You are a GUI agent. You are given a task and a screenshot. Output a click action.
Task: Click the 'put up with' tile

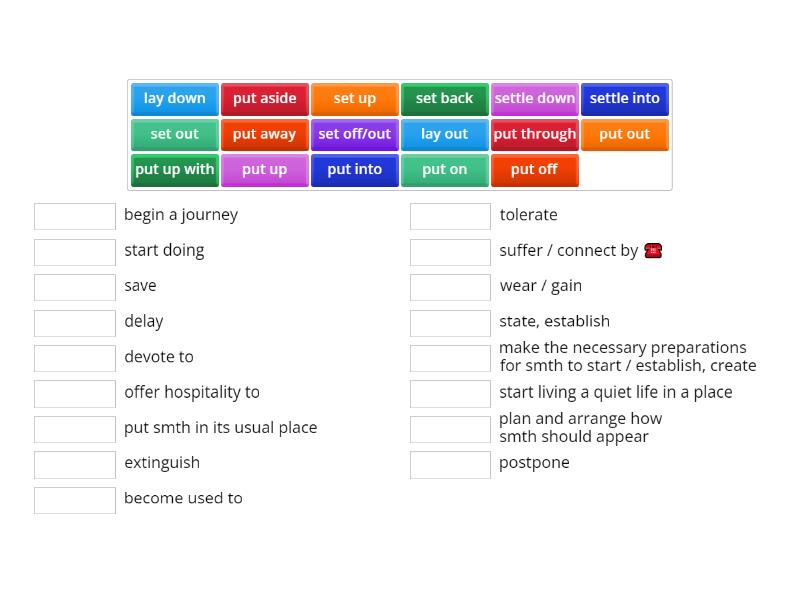tap(175, 170)
